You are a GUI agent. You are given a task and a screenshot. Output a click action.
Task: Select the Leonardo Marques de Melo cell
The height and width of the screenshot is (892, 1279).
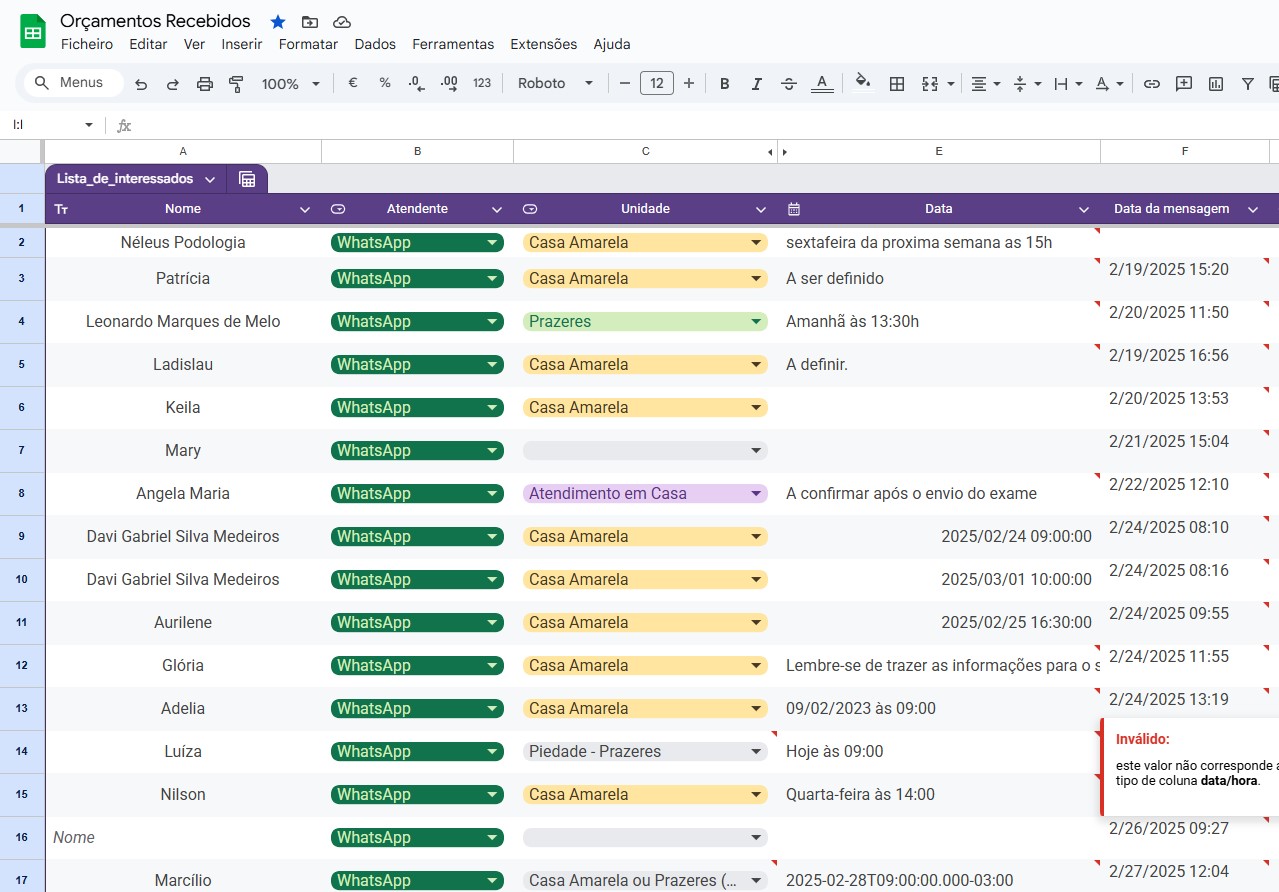pos(183,321)
